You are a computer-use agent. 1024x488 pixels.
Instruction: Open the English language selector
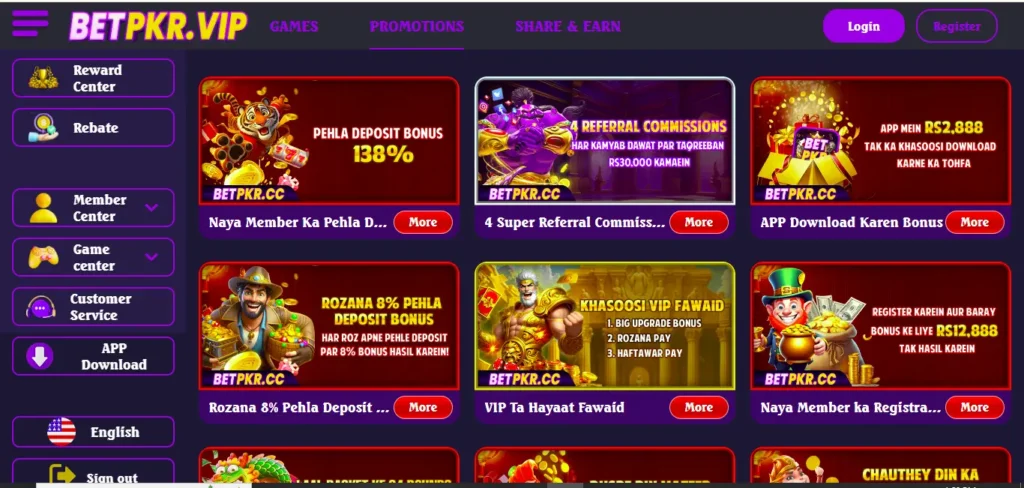click(x=93, y=432)
